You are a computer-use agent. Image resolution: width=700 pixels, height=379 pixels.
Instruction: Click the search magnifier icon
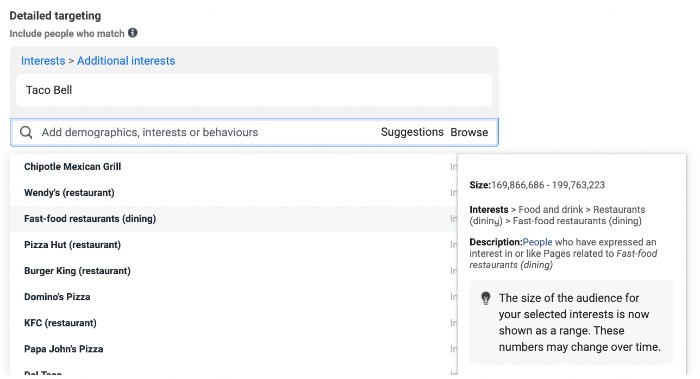coord(26,132)
